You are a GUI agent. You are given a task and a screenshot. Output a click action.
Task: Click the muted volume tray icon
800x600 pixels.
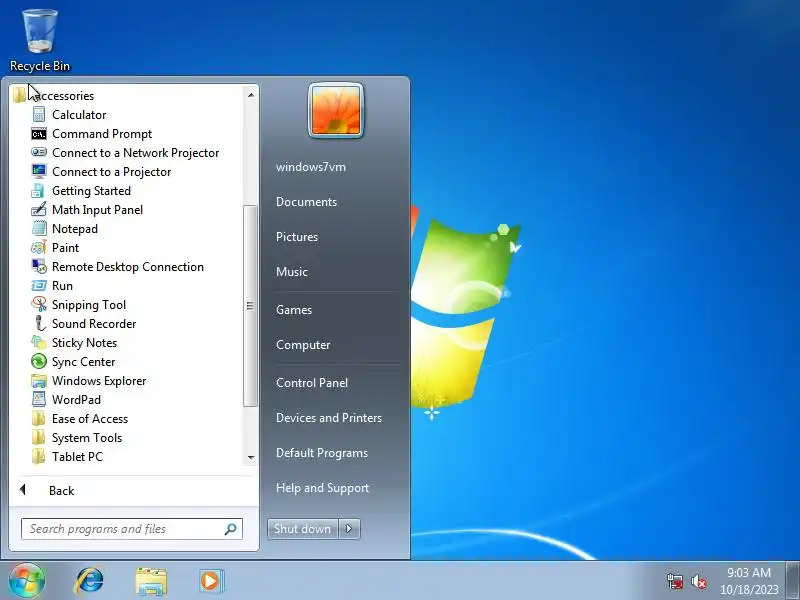point(699,582)
